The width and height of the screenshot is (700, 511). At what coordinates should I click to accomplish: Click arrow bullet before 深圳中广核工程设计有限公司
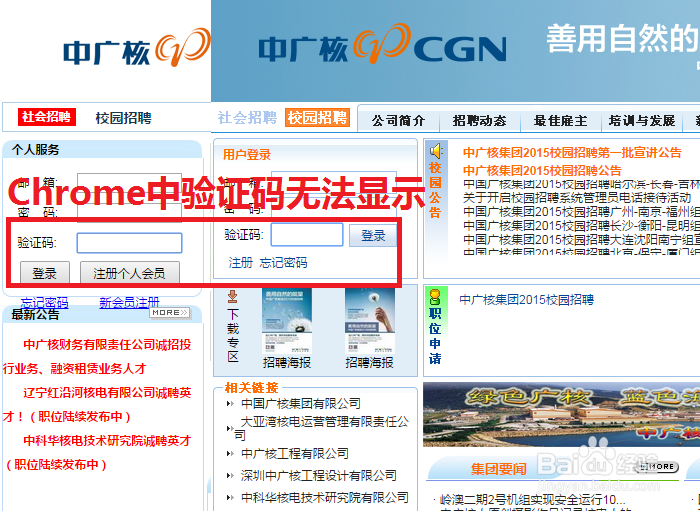click(x=230, y=476)
